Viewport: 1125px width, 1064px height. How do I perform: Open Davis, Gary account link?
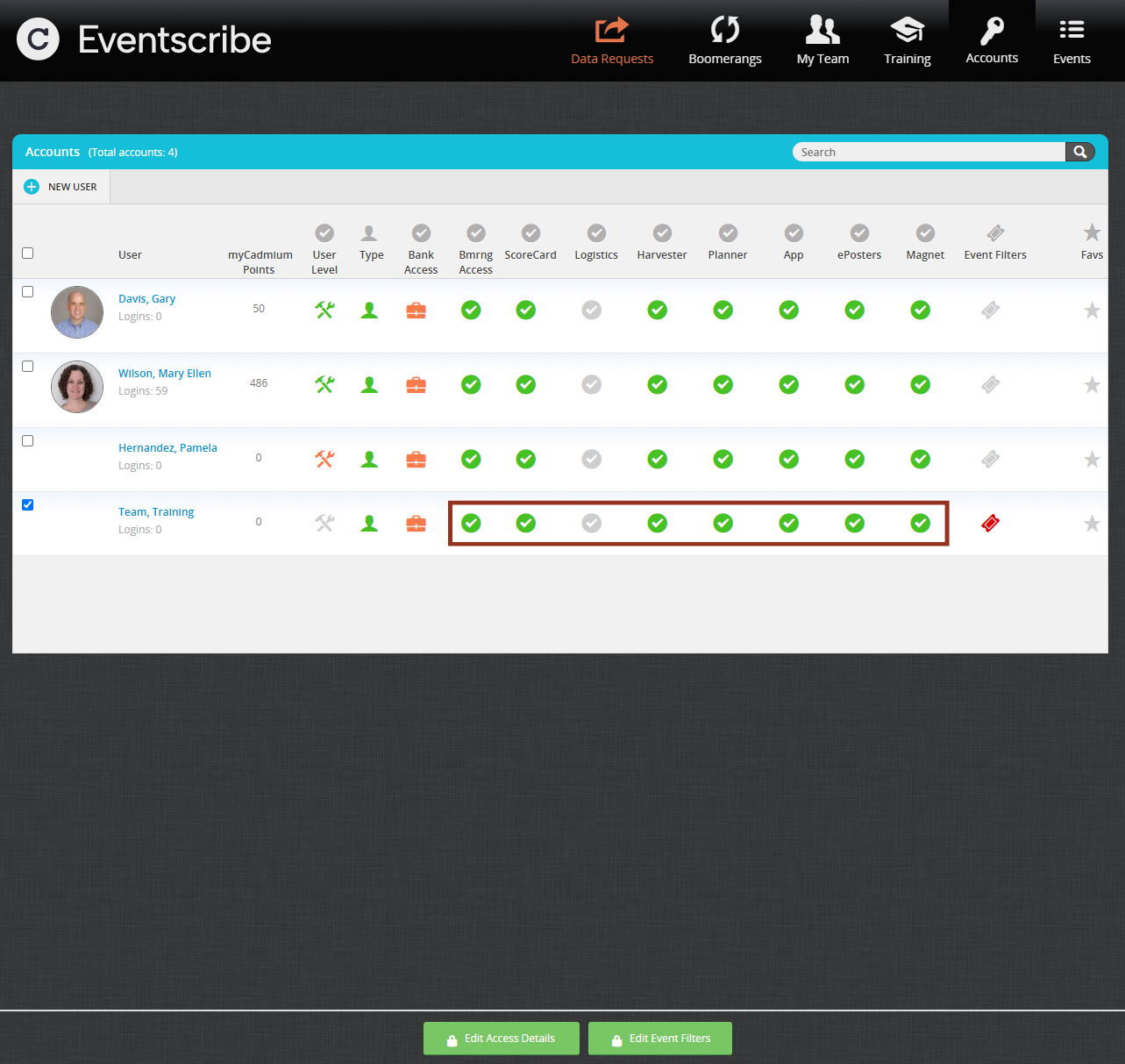tap(146, 299)
